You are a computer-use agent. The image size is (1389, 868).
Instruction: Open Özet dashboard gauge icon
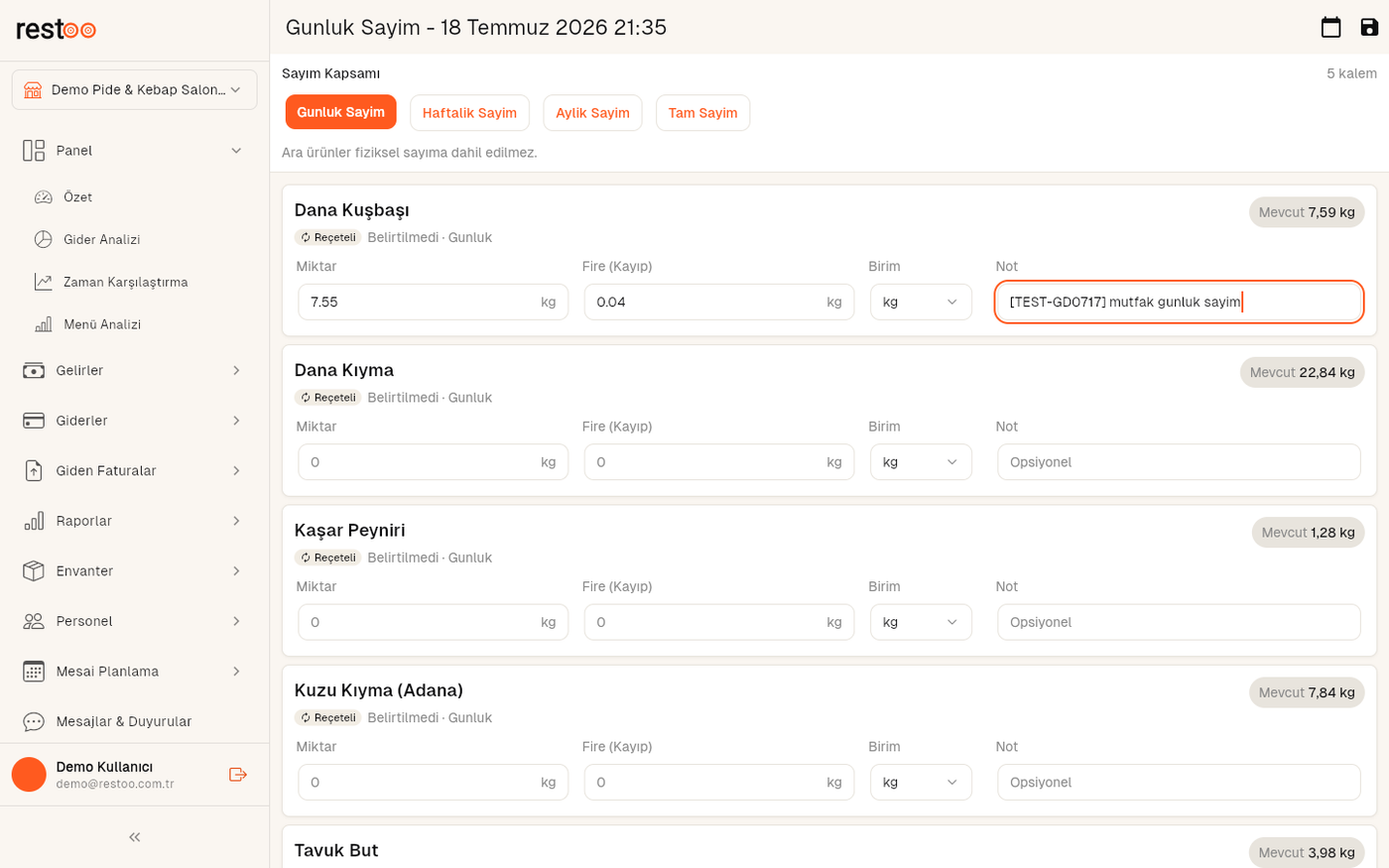43,197
